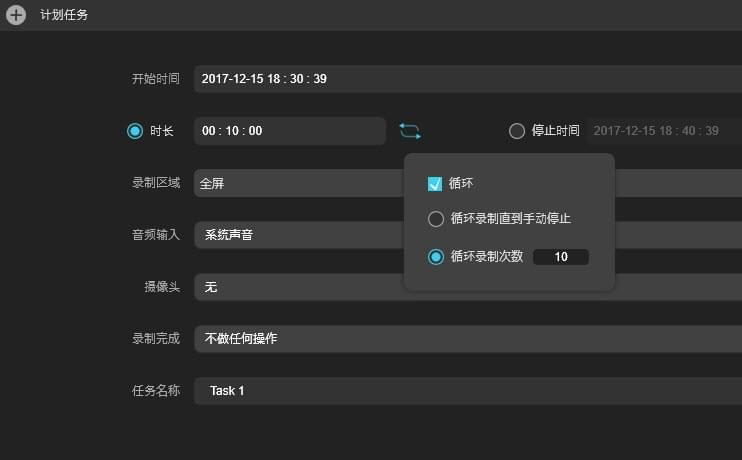Edit the duration field 00:10:00
The height and width of the screenshot is (460, 742).
tap(290, 131)
